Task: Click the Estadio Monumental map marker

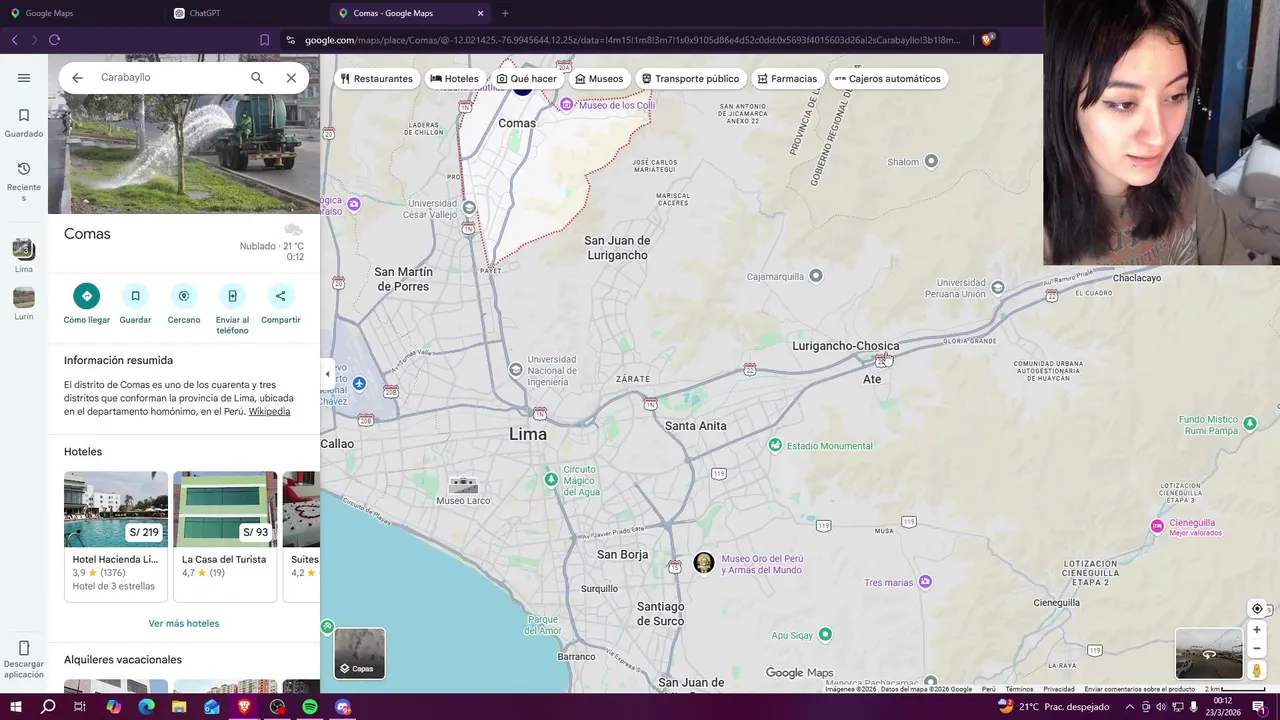Action: click(775, 445)
